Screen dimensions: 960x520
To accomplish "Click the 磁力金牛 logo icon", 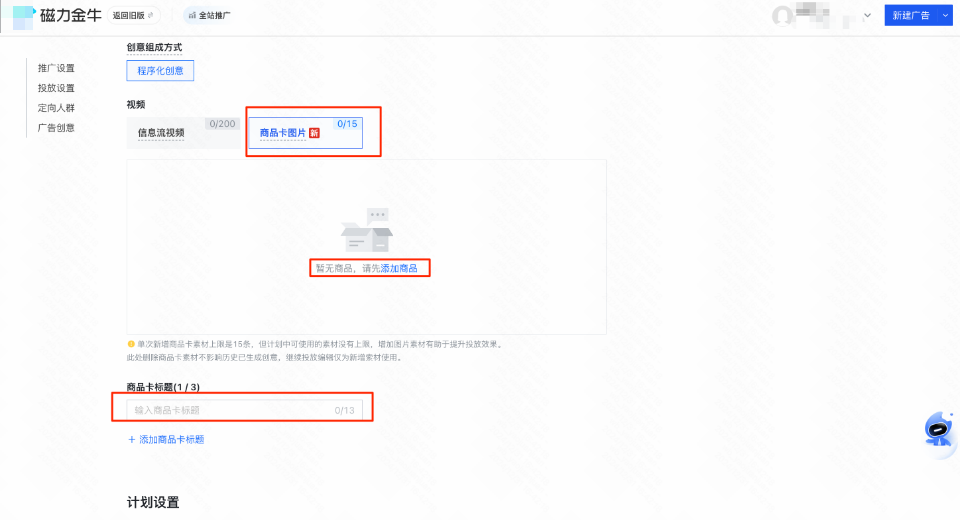I will 24,16.
